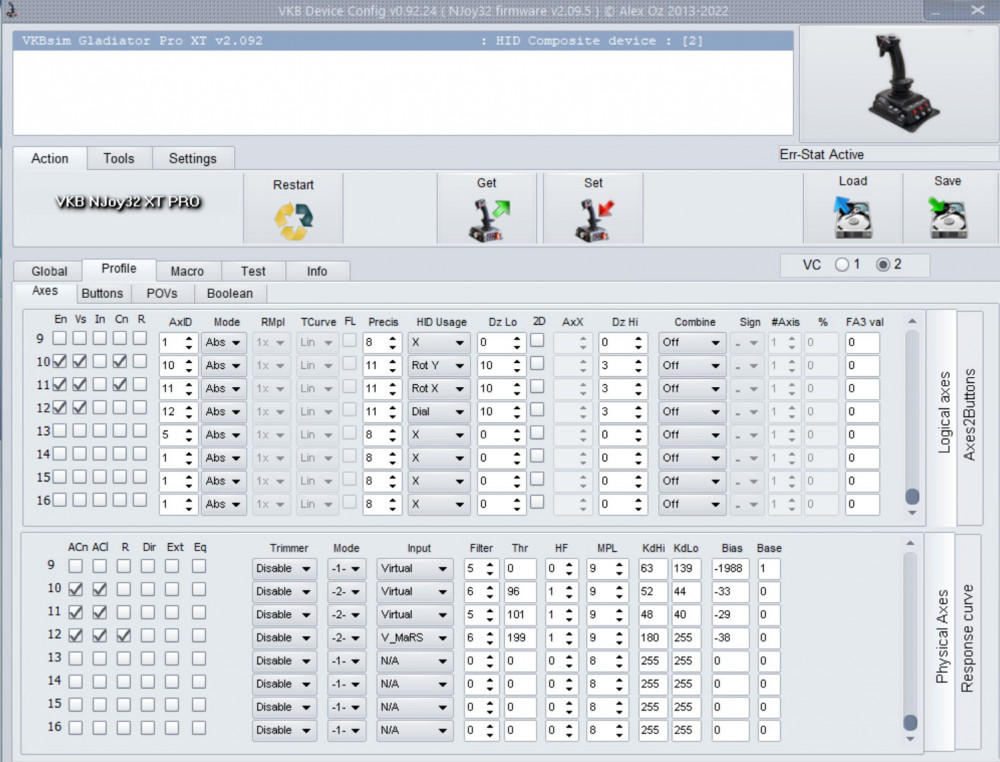Click the Load hard drive icon
The width and height of the screenshot is (1000, 762).
tap(852, 217)
